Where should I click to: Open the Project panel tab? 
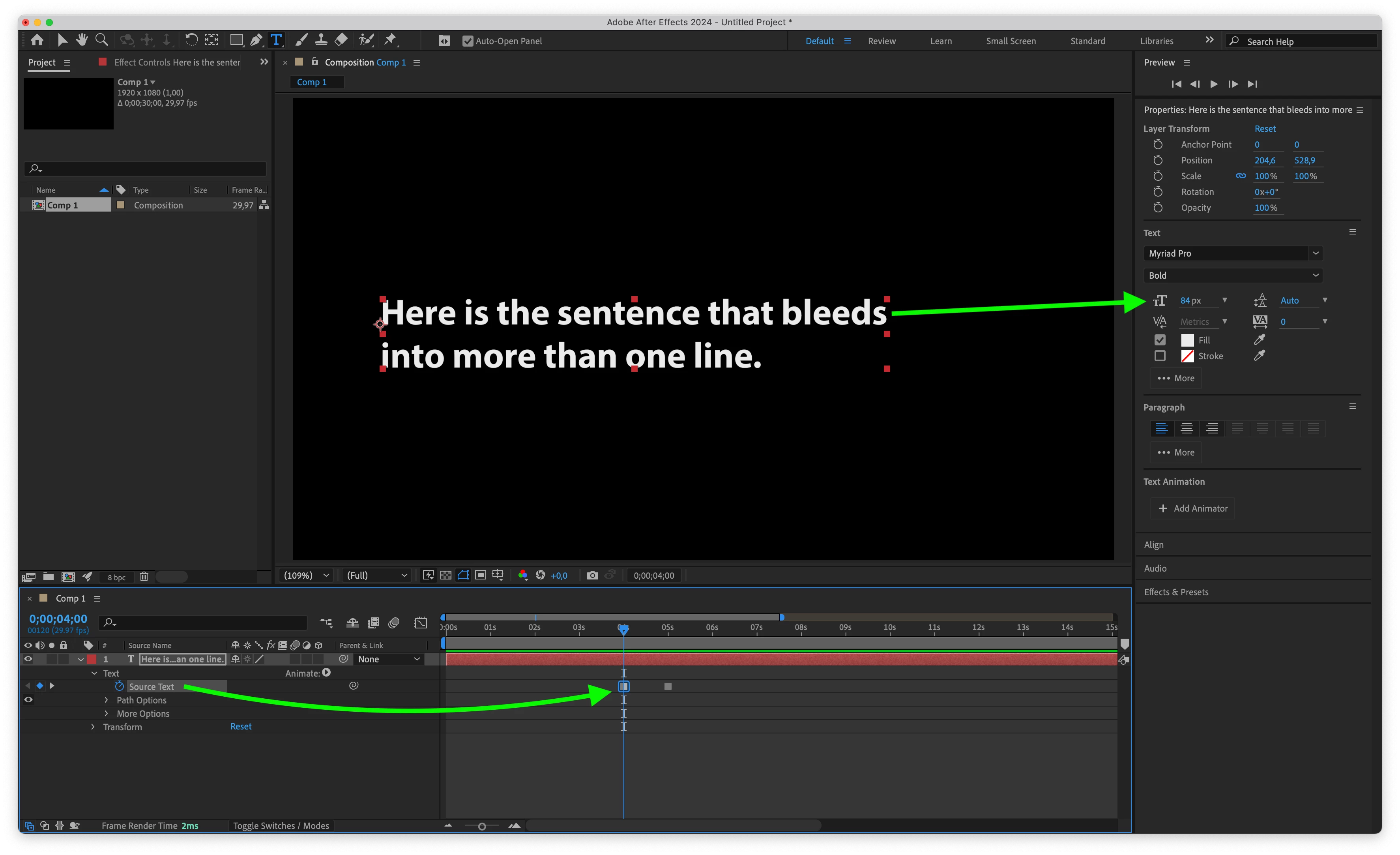point(42,62)
